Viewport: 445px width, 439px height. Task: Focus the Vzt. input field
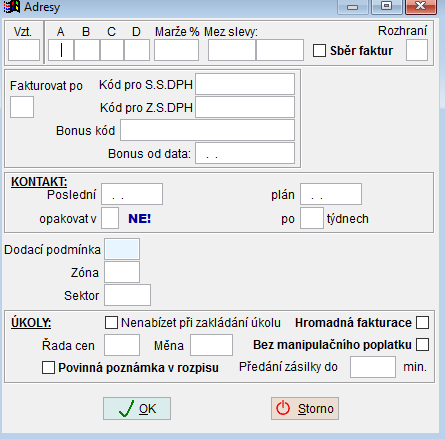[x=24, y=50]
